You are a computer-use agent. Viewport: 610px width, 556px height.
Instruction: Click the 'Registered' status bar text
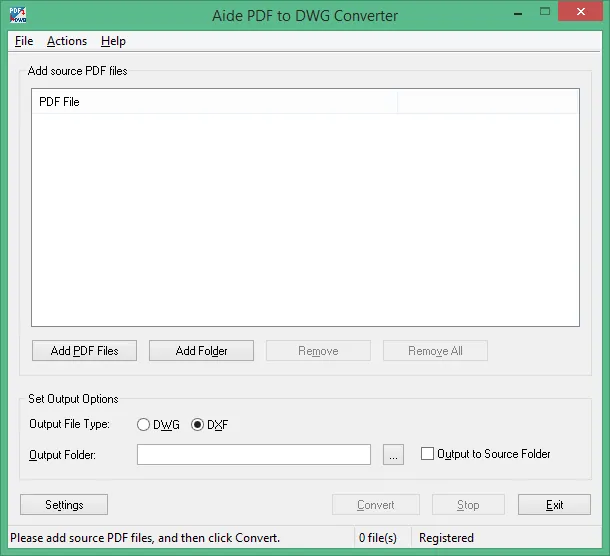click(x=446, y=538)
